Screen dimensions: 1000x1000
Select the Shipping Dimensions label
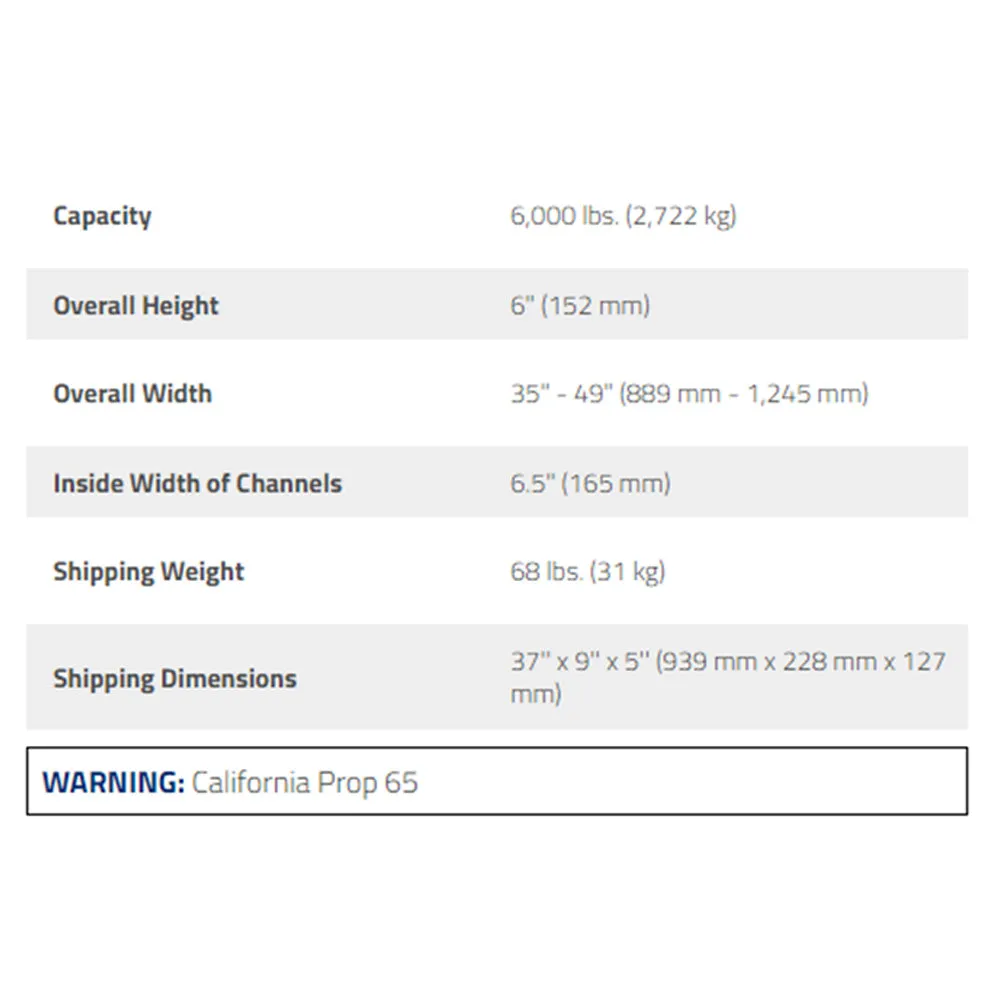(175, 679)
